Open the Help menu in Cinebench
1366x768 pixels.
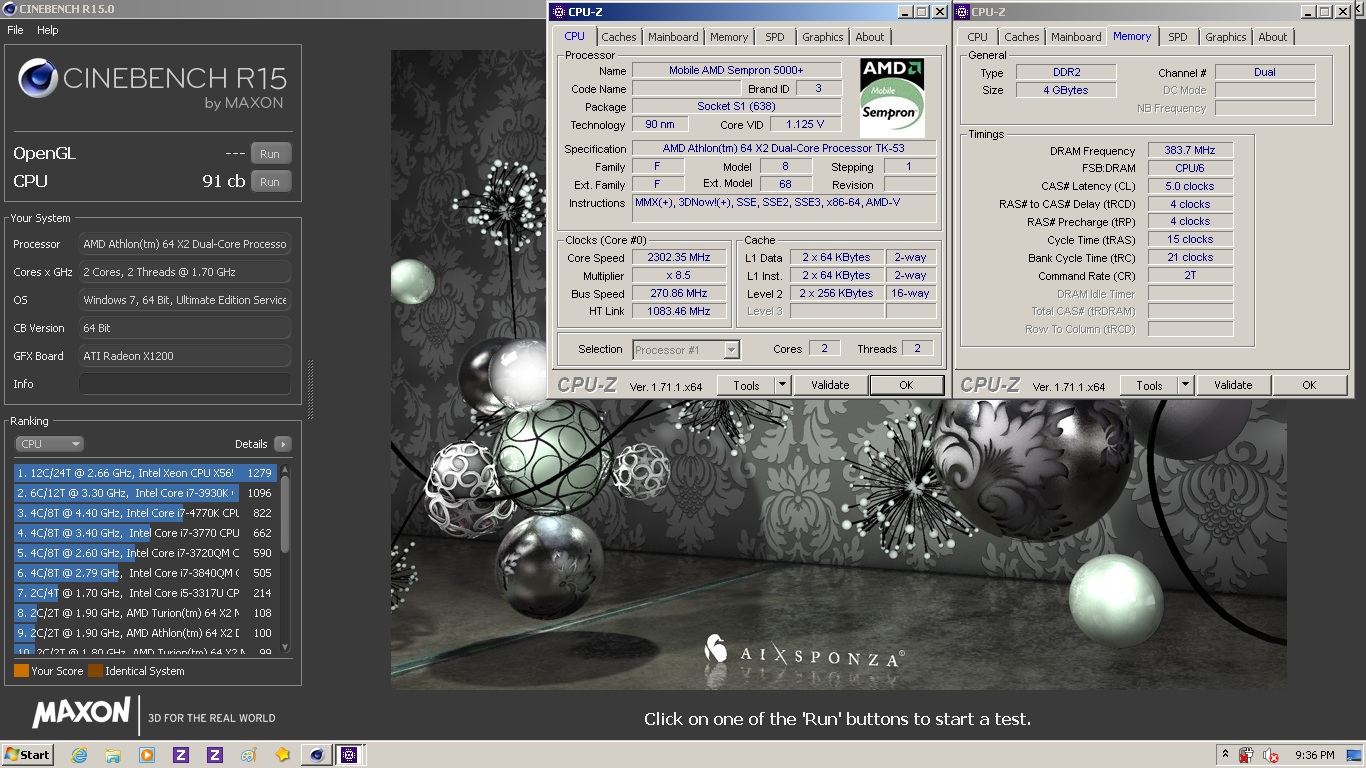pos(48,30)
